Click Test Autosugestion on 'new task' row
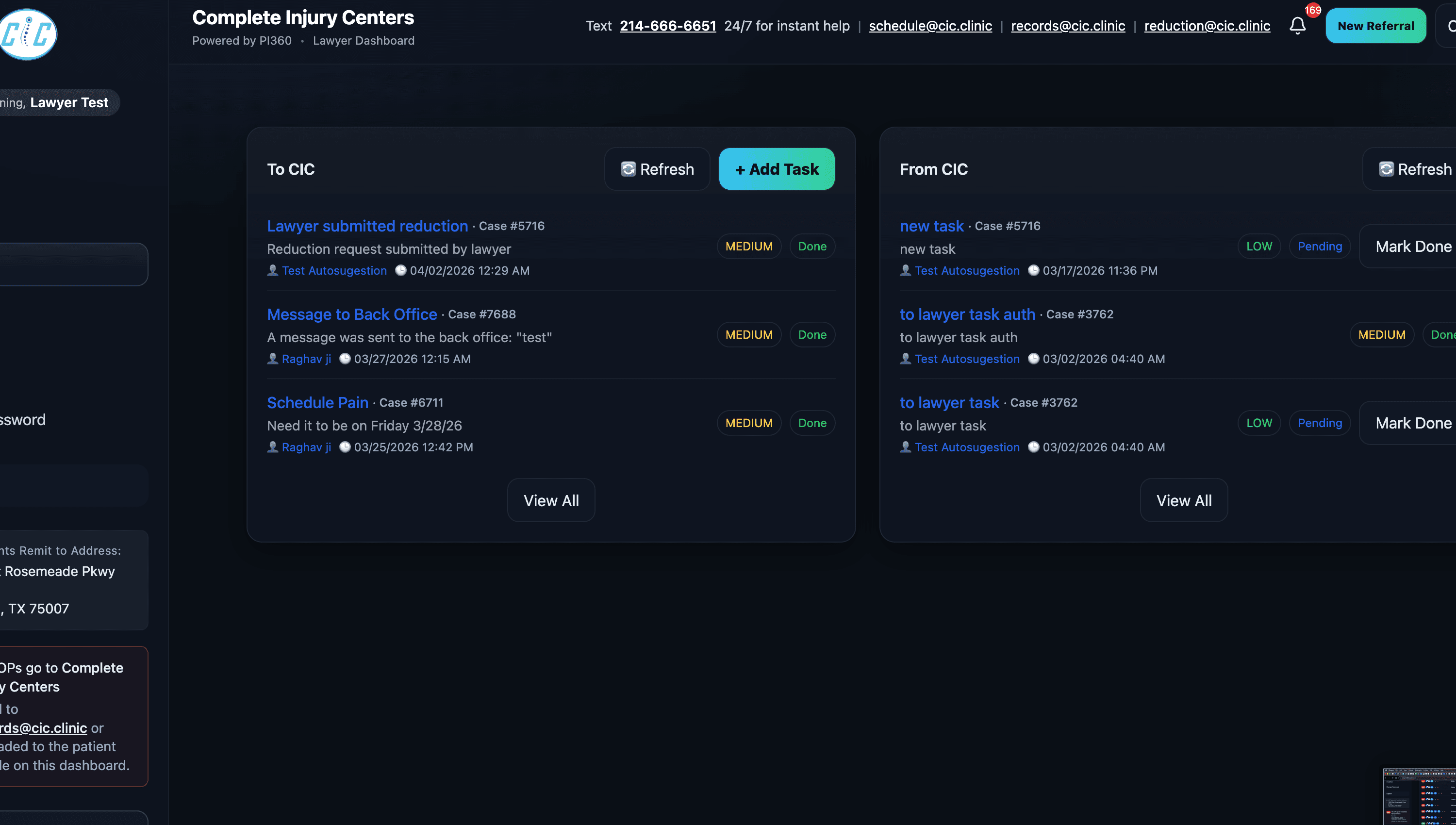 (967, 270)
